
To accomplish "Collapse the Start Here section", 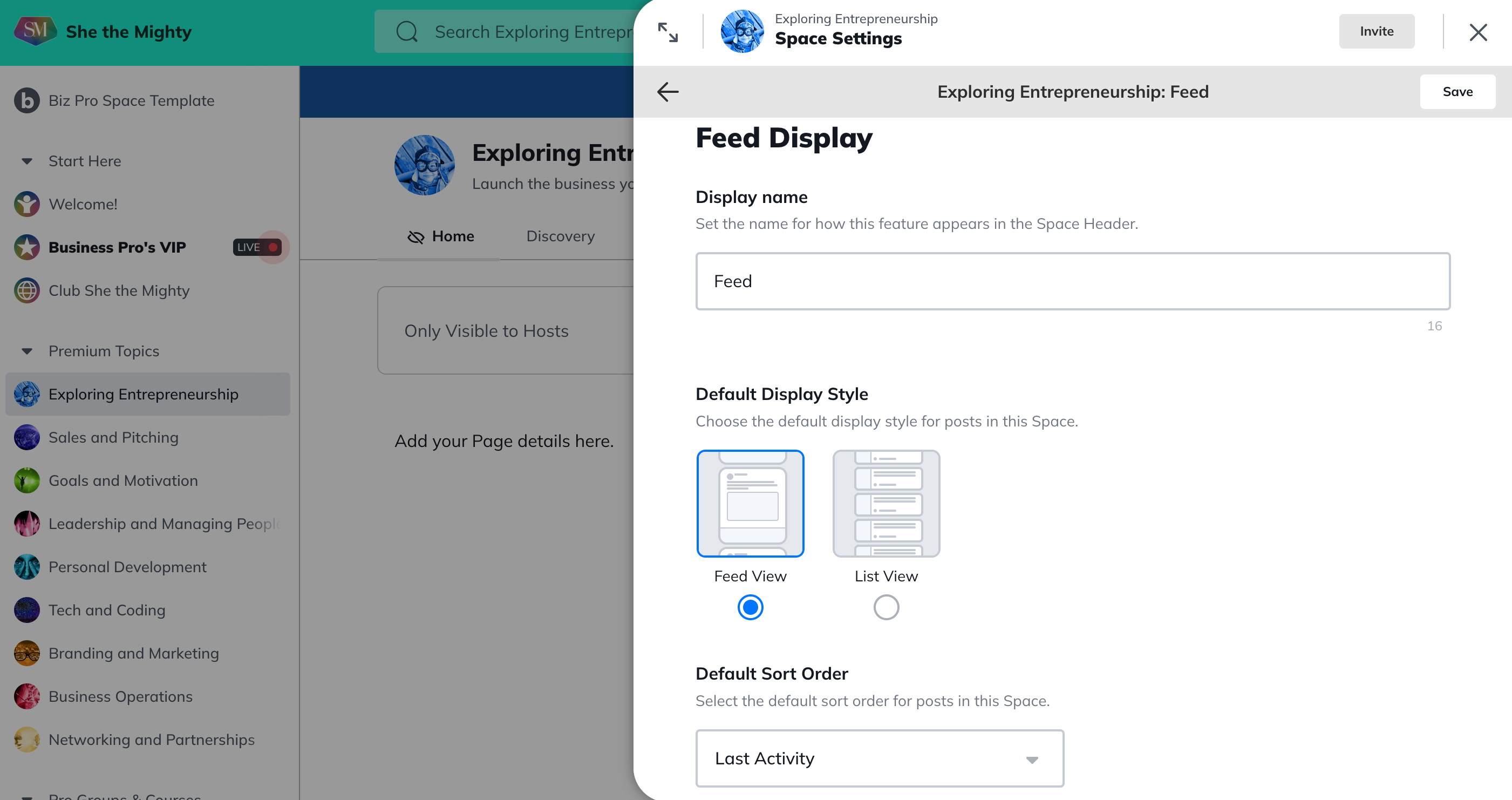I will point(27,161).
